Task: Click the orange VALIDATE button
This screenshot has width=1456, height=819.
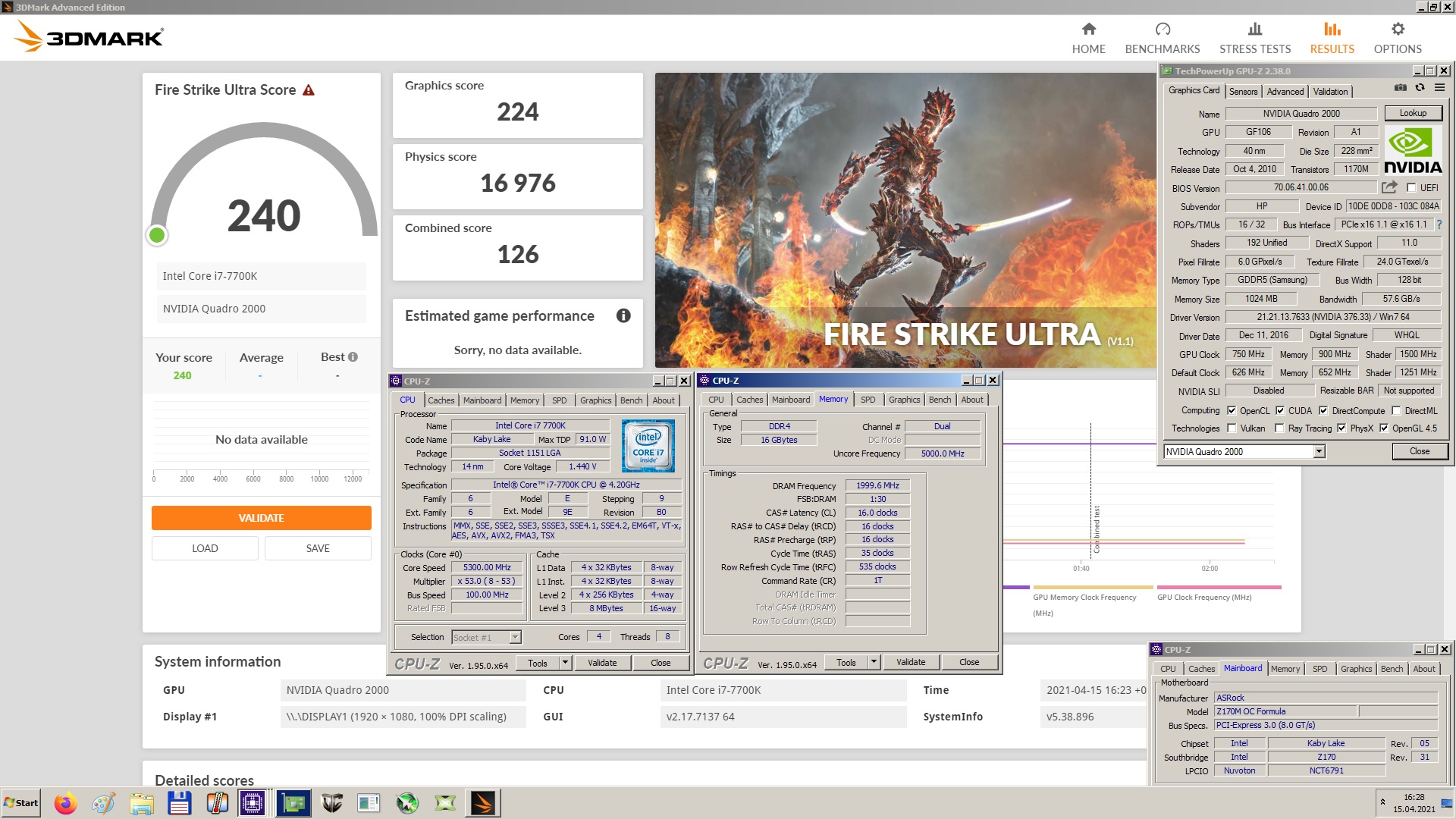Action: tap(262, 518)
